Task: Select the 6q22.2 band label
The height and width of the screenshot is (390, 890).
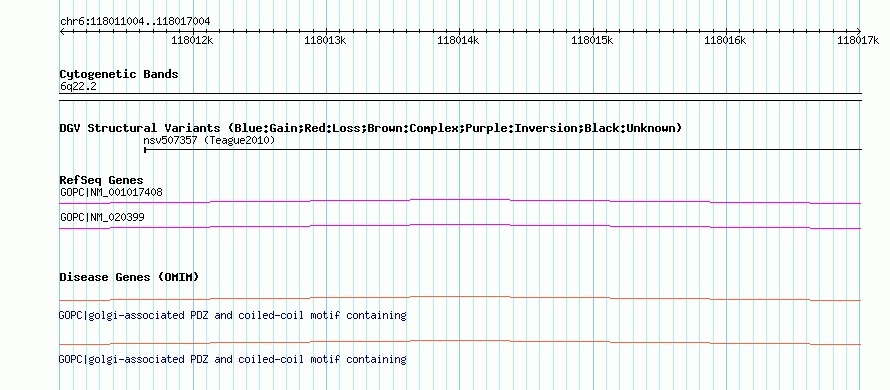Action: (x=78, y=87)
